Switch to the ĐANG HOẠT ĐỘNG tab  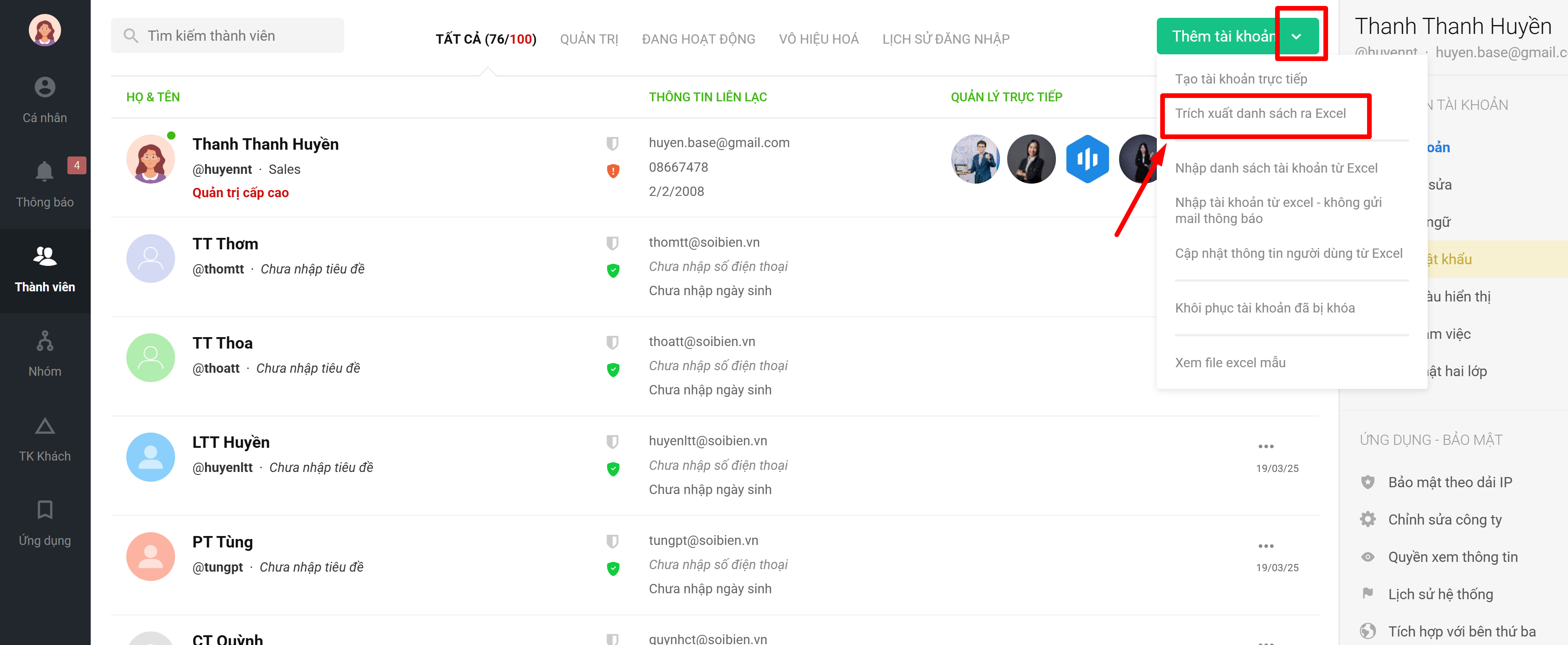pyautogui.click(x=698, y=39)
